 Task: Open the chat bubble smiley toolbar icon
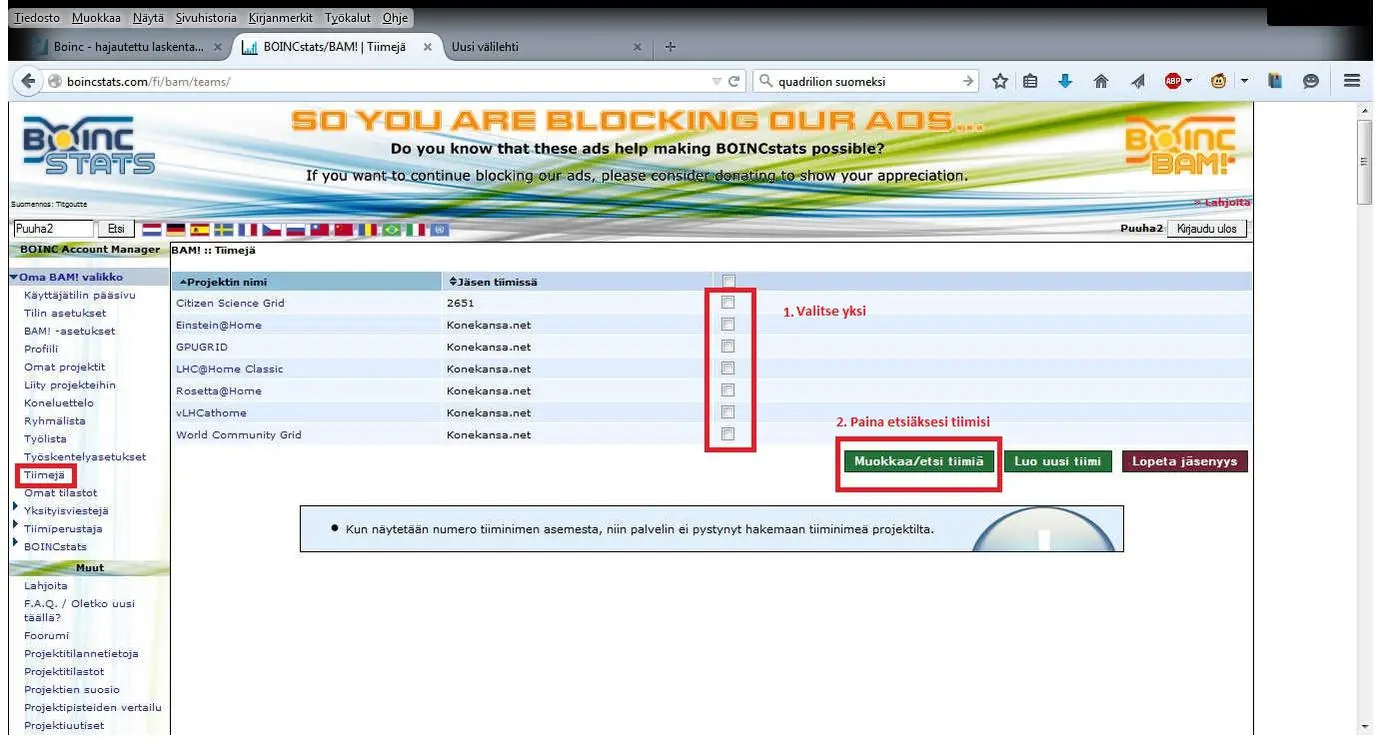pos(1310,81)
